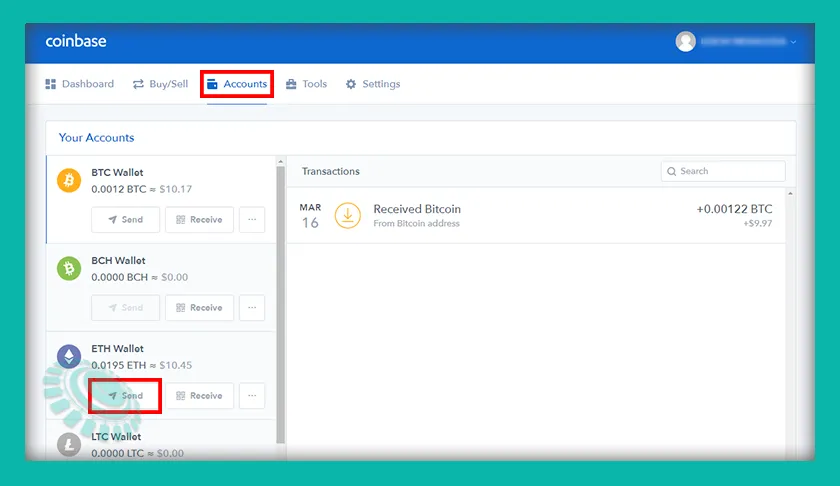Click the search magnifier icon

point(671,171)
